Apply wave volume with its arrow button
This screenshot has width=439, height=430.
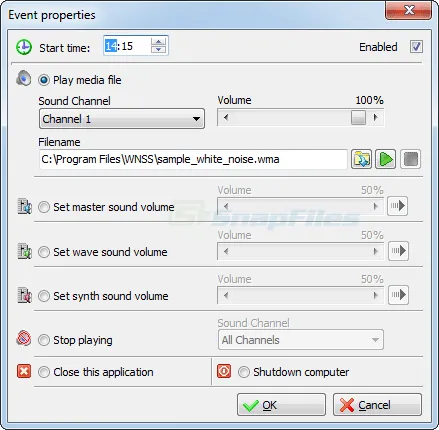pos(398,250)
